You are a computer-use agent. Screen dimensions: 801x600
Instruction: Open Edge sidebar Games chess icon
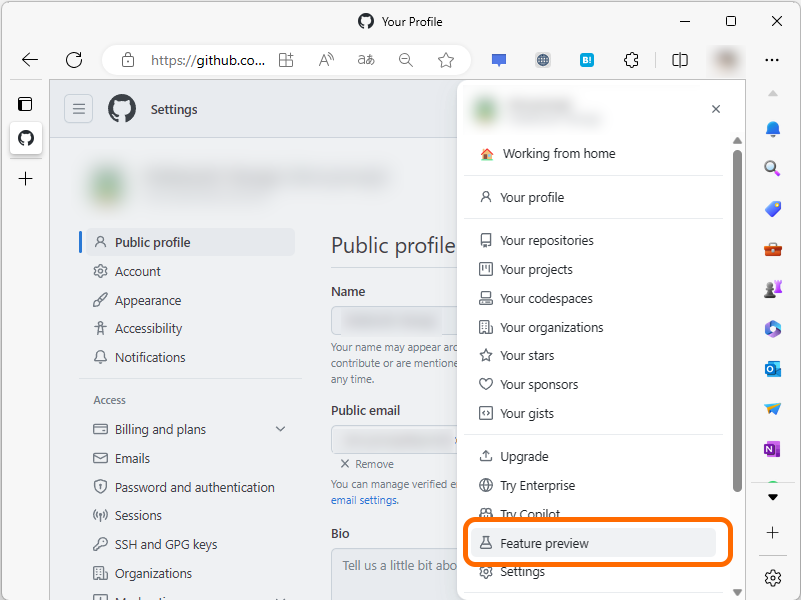coord(773,289)
